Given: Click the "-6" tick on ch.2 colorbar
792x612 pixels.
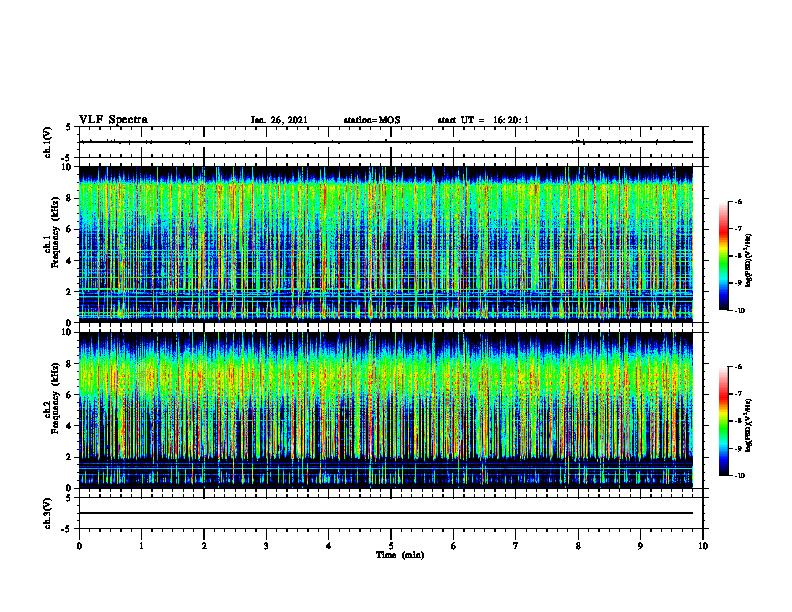Looking at the screenshot, I should [738, 367].
